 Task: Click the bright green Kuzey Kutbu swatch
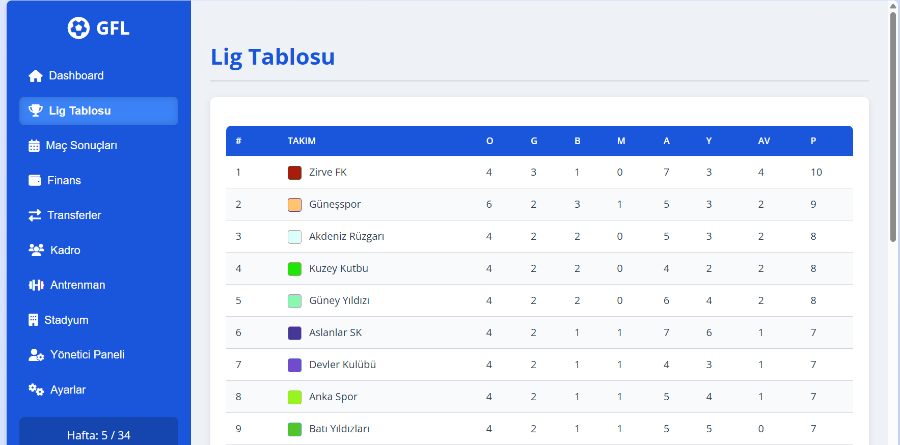tap(294, 269)
